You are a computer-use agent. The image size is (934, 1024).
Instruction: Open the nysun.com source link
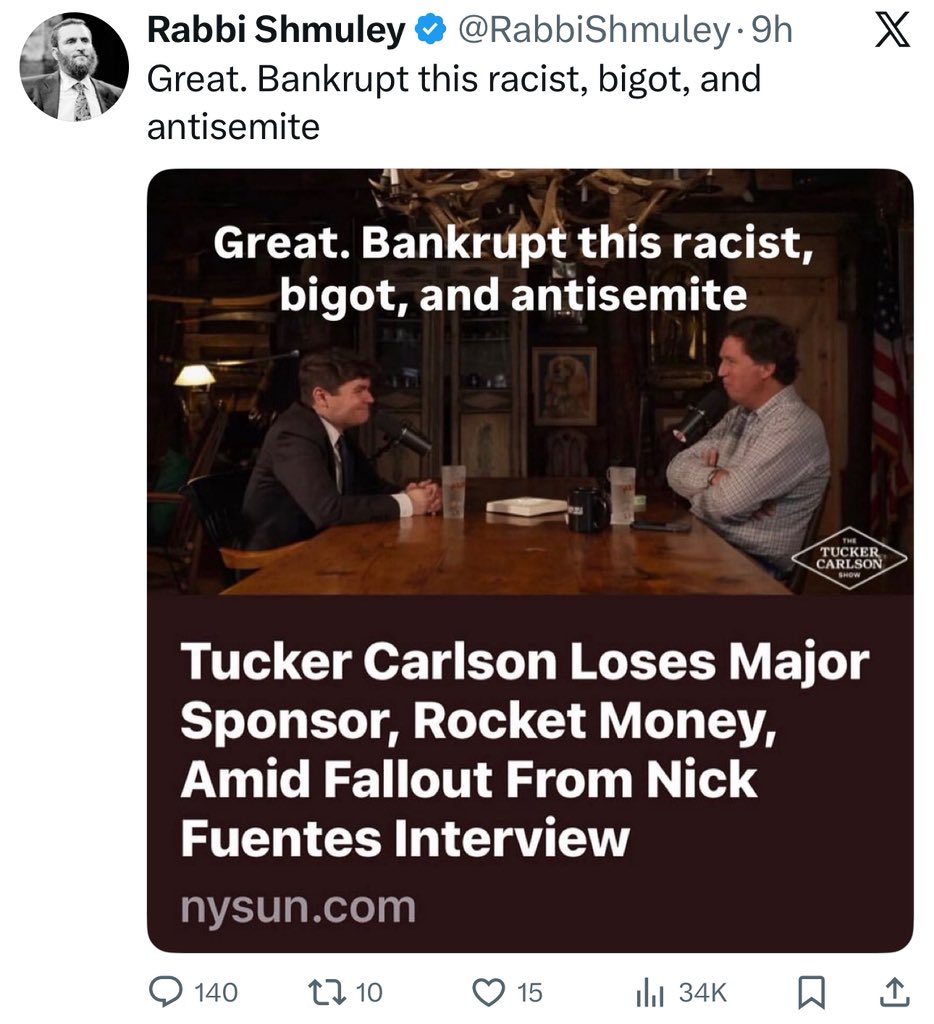(x=298, y=908)
